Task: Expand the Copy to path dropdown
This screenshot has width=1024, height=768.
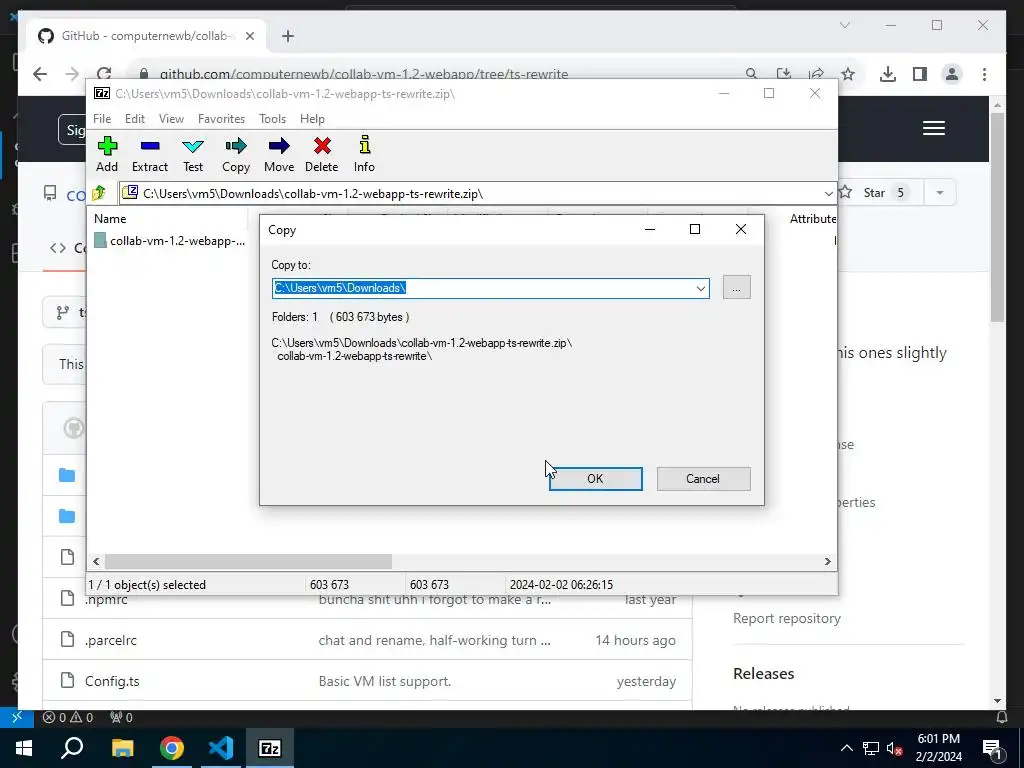Action: pyautogui.click(x=701, y=288)
